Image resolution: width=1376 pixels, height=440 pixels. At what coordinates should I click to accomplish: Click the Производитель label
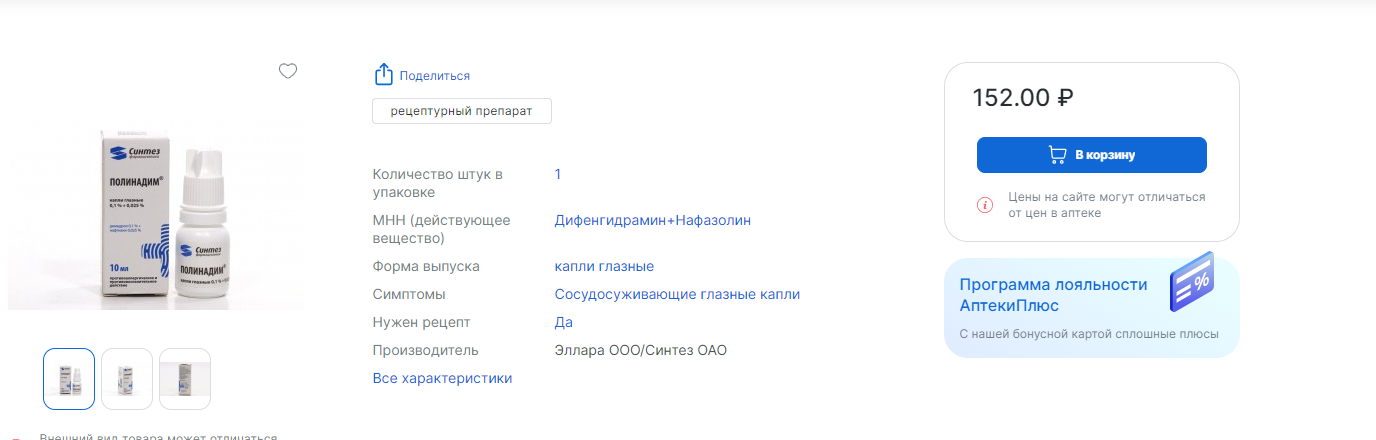click(426, 351)
